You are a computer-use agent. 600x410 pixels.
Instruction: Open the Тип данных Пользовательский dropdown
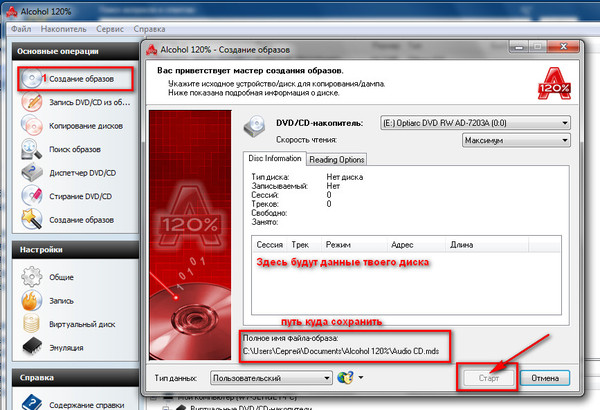click(271, 378)
